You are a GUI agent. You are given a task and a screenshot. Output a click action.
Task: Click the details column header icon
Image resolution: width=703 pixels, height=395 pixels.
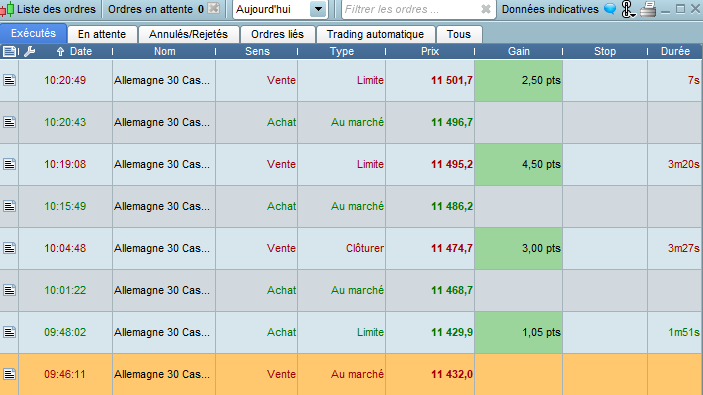click(9, 52)
